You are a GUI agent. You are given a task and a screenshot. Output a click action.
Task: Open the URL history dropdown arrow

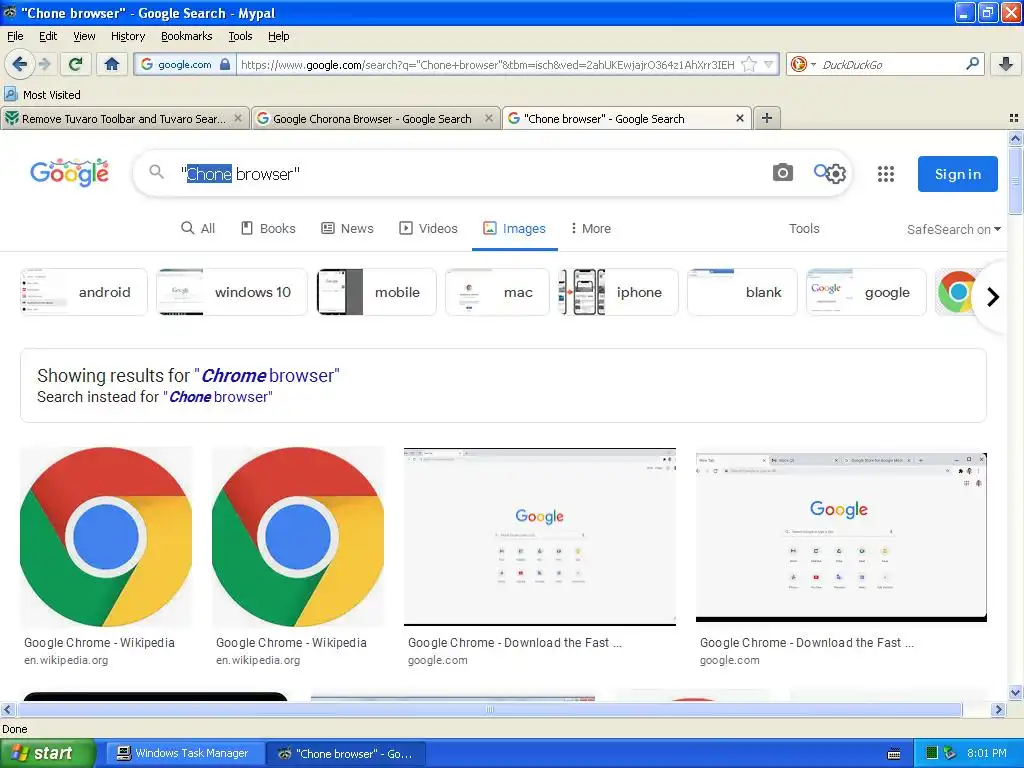point(769,64)
